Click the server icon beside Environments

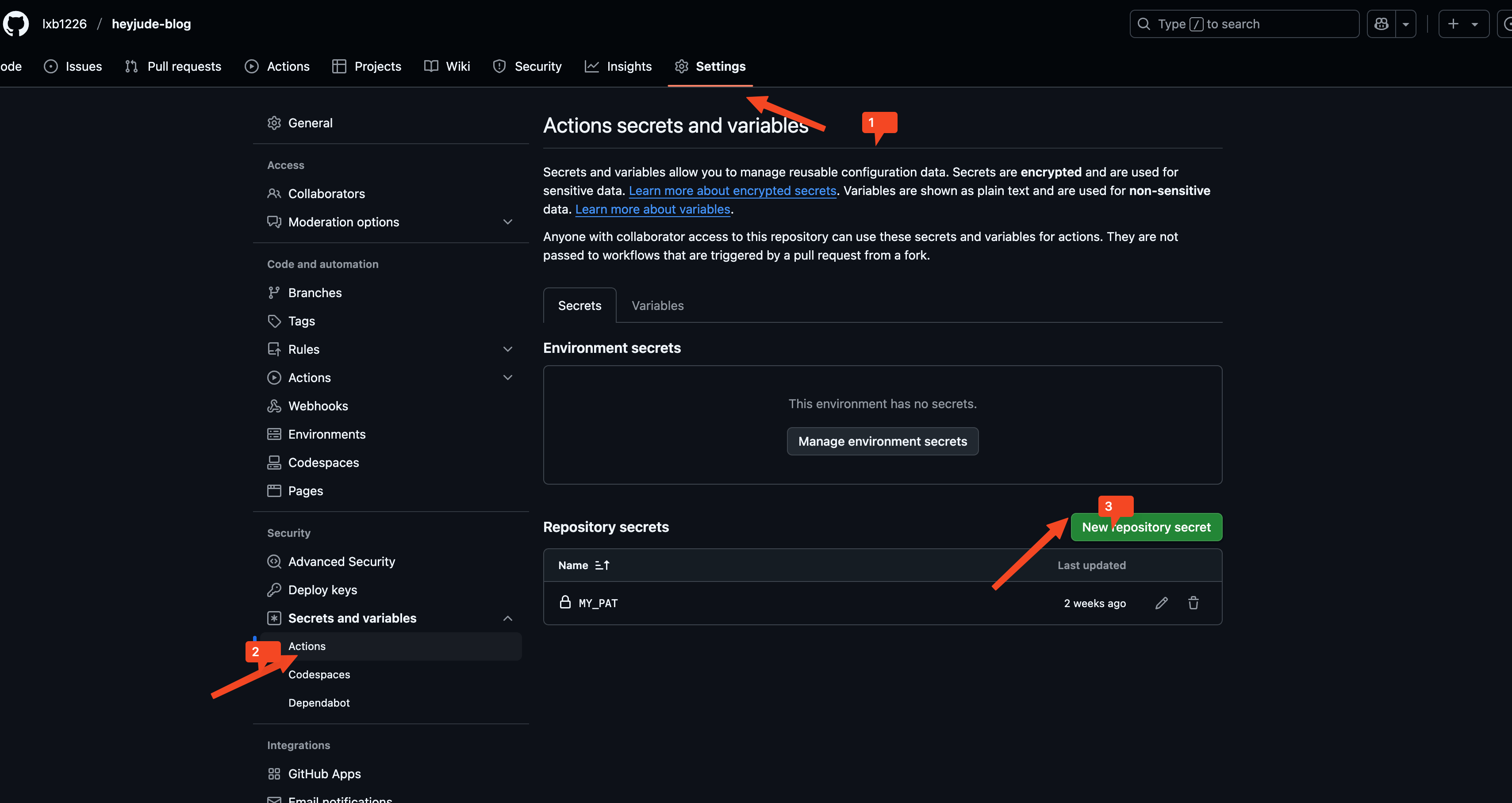[x=274, y=434]
